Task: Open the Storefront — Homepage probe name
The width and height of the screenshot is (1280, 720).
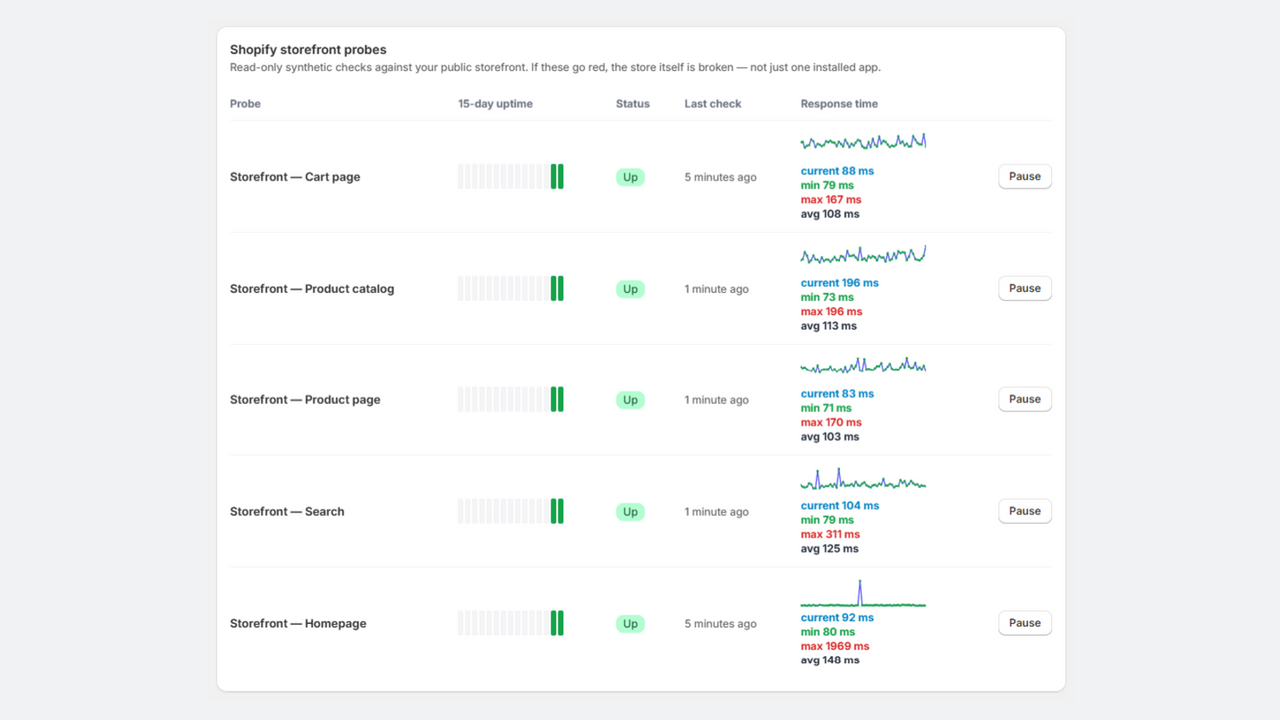Action: (x=298, y=624)
